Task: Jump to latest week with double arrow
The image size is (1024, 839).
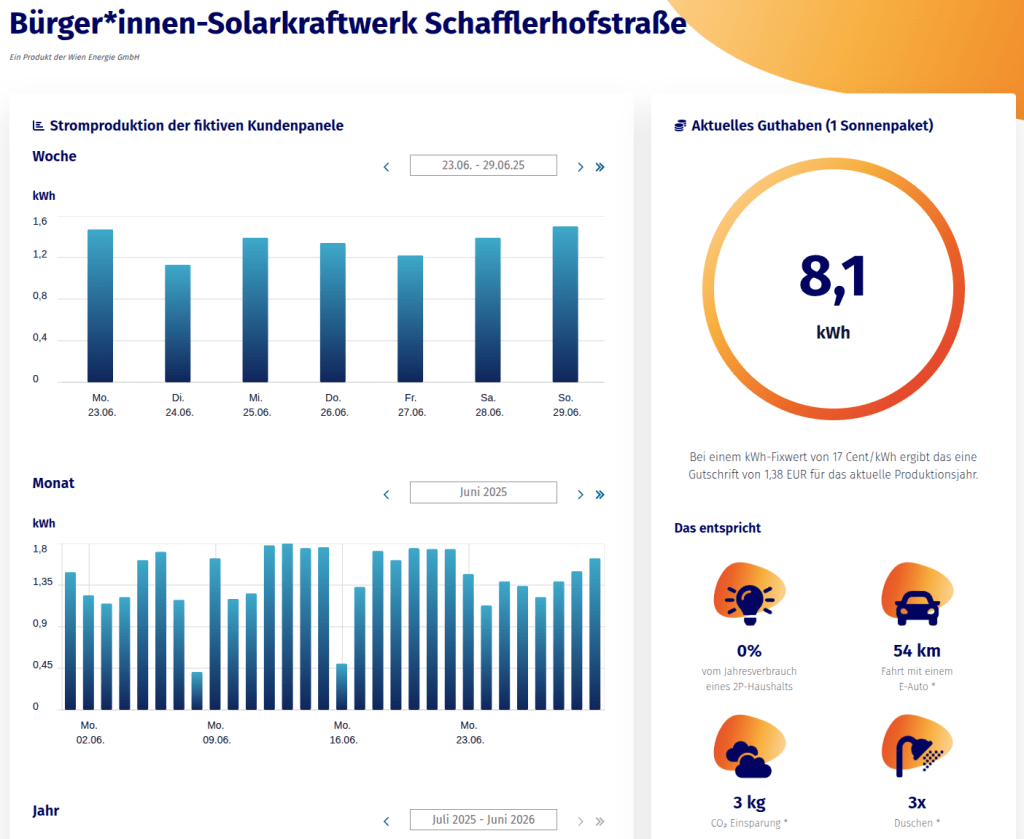Action: 600,167
